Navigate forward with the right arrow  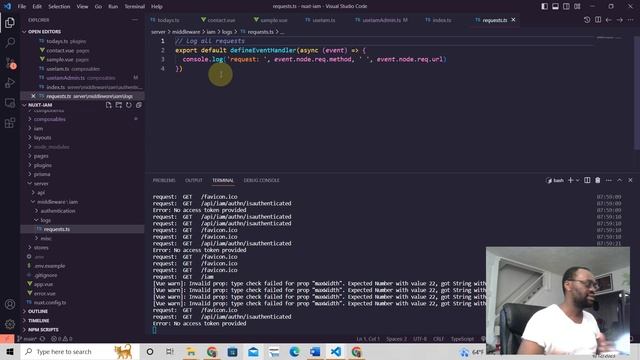click(x=620, y=20)
